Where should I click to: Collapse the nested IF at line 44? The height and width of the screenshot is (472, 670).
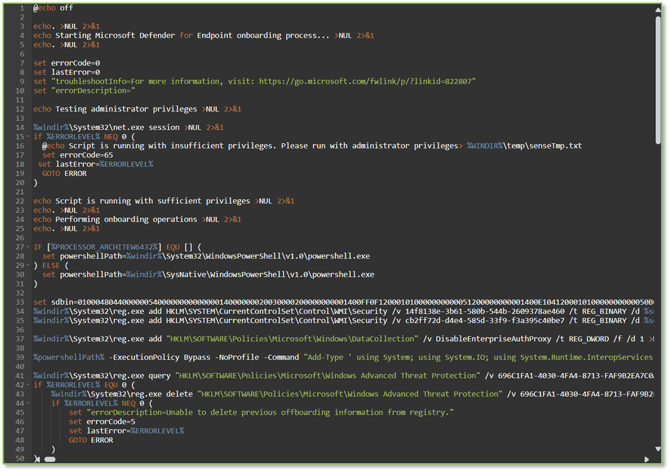(x=28, y=402)
